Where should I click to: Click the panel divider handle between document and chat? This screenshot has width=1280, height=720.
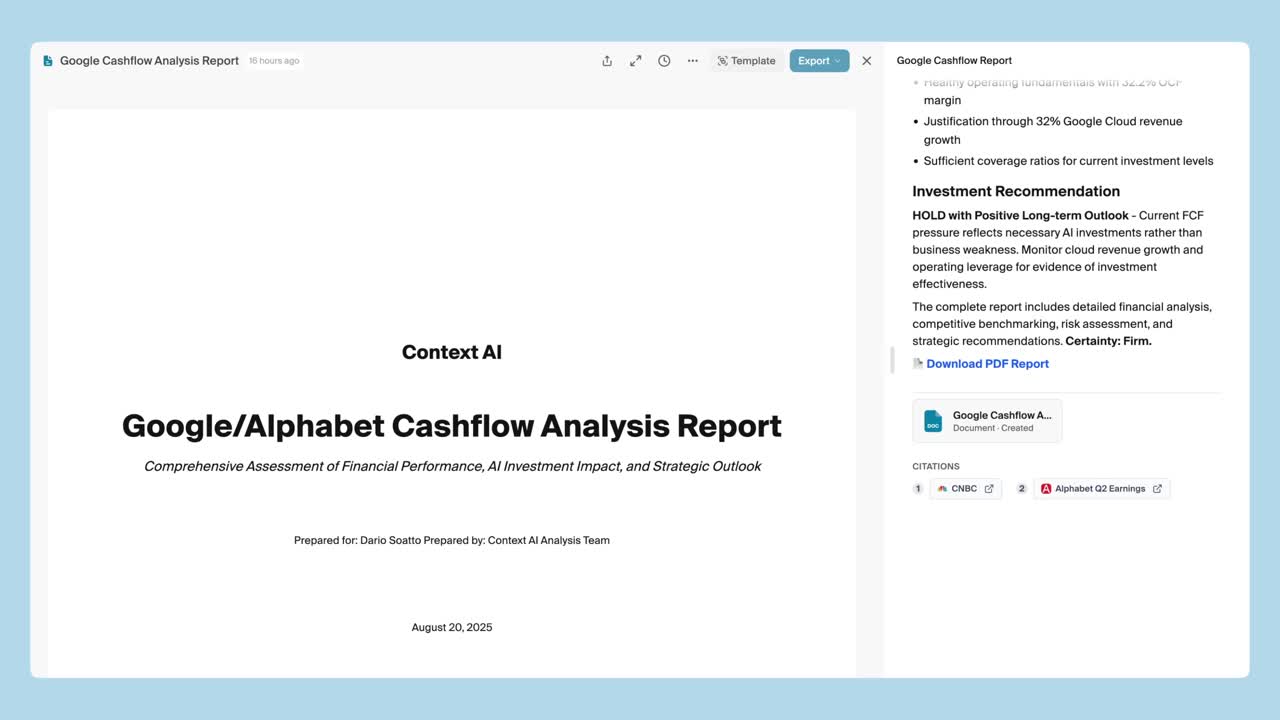pos(891,360)
